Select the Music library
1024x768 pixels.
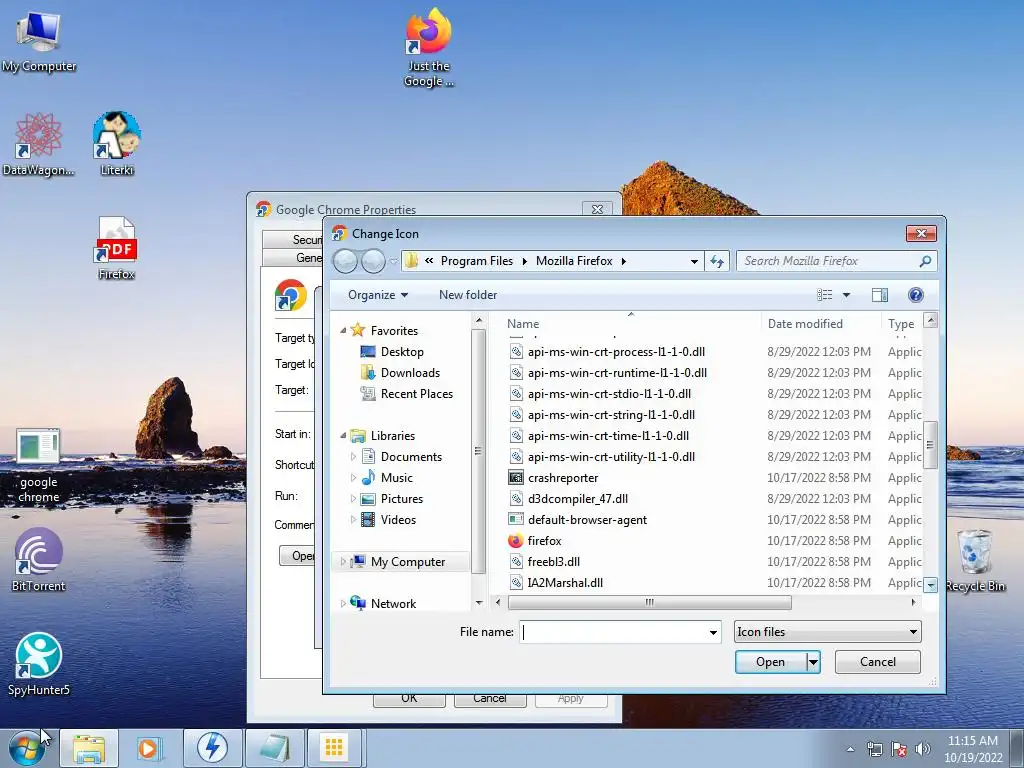[x=396, y=478]
